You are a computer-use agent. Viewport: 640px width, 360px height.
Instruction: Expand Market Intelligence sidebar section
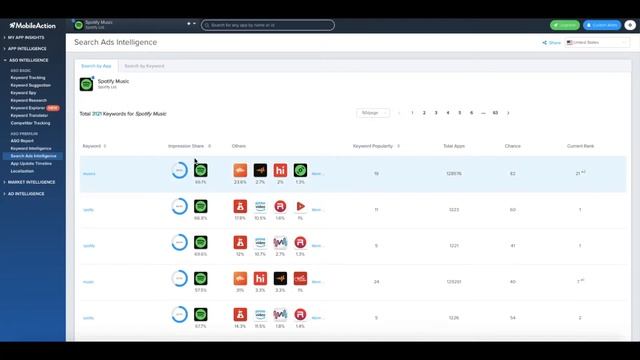point(31,182)
